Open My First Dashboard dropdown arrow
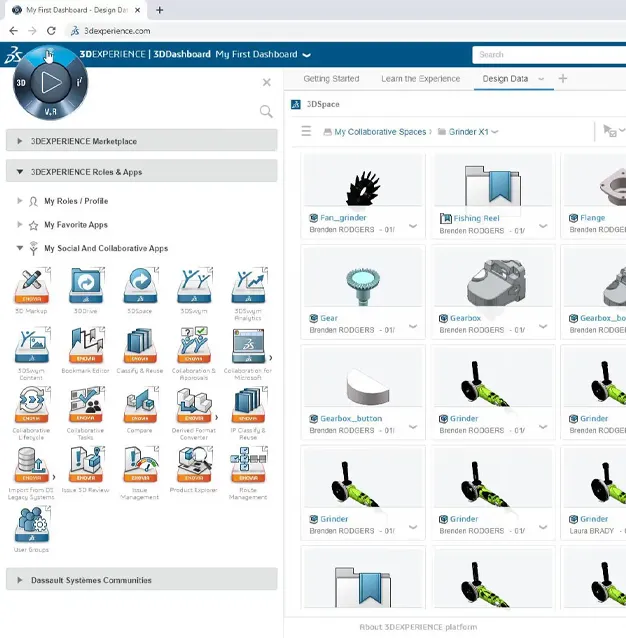The width and height of the screenshot is (626, 638). [x=307, y=55]
